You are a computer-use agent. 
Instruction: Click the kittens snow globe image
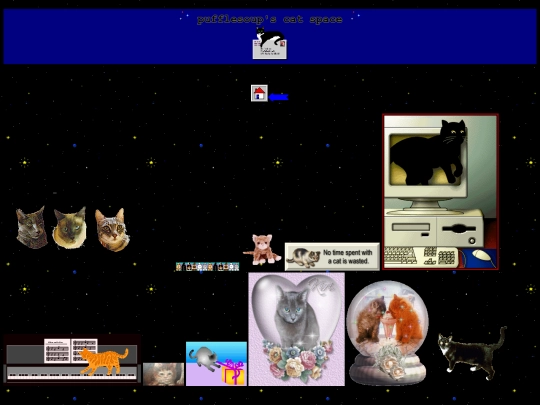coord(388,333)
